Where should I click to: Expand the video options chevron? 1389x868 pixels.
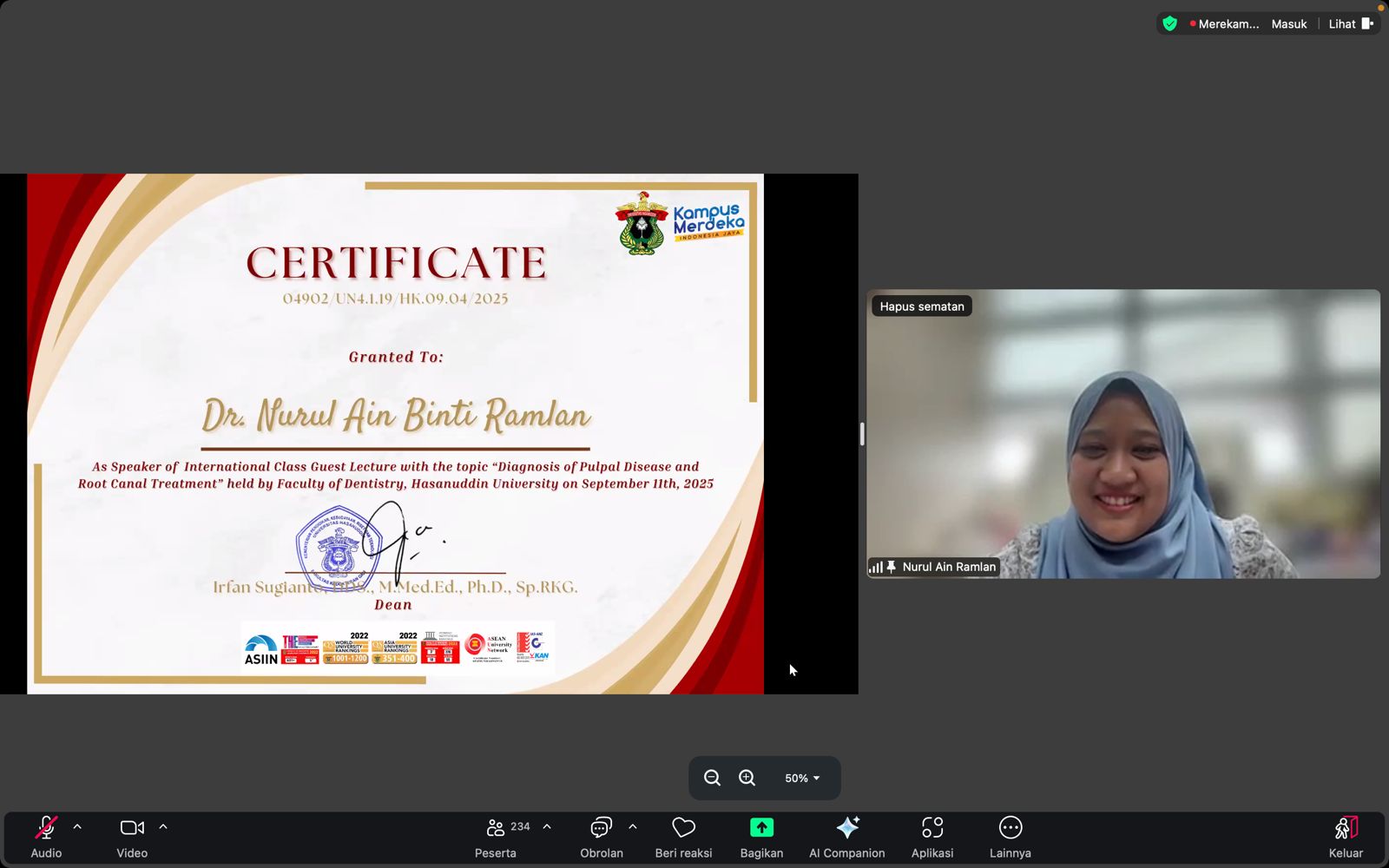coord(163,827)
